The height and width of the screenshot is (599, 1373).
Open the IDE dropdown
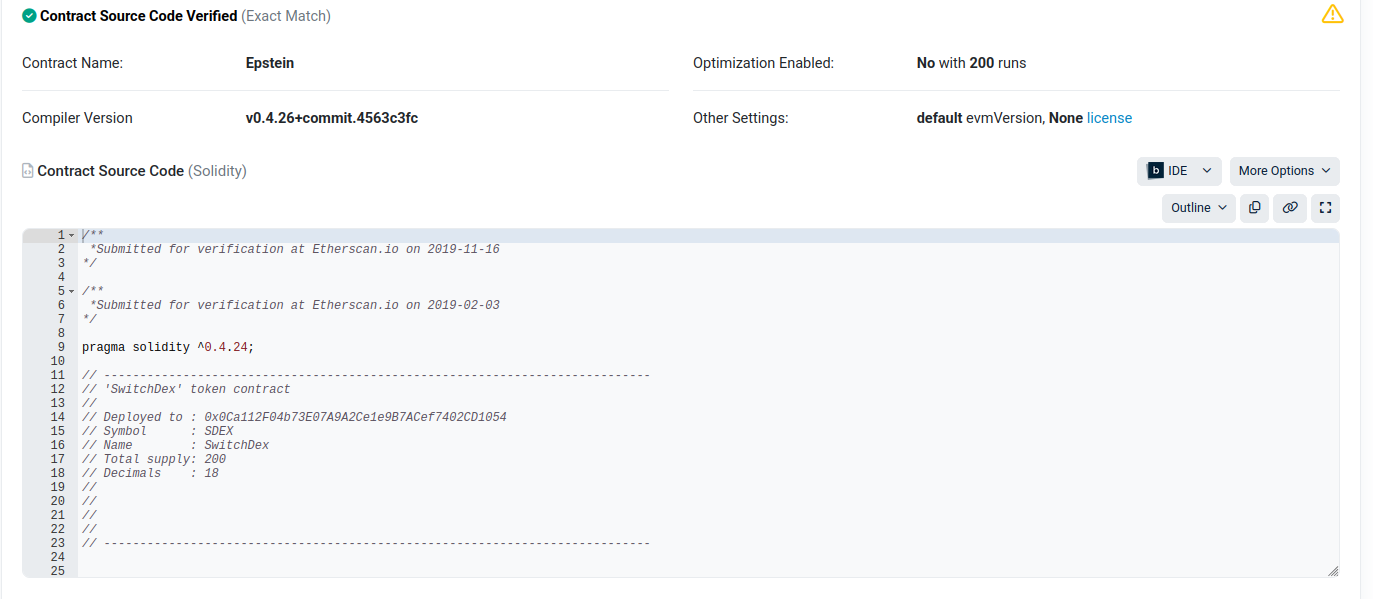(1179, 171)
